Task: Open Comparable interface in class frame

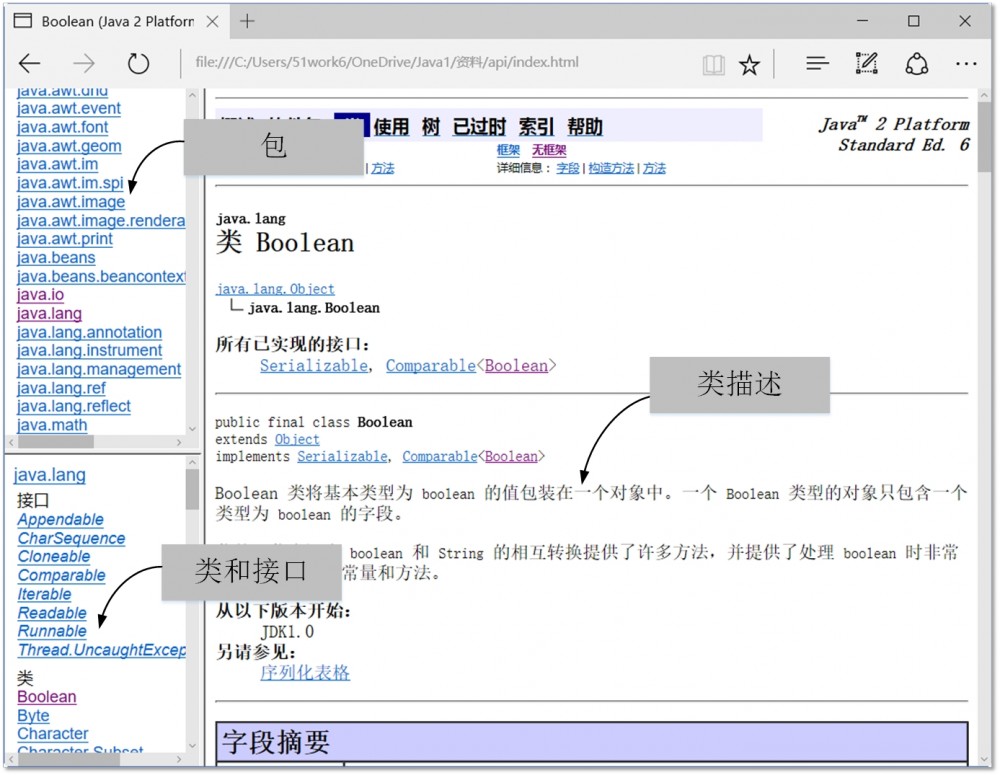Action: click(62, 575)
